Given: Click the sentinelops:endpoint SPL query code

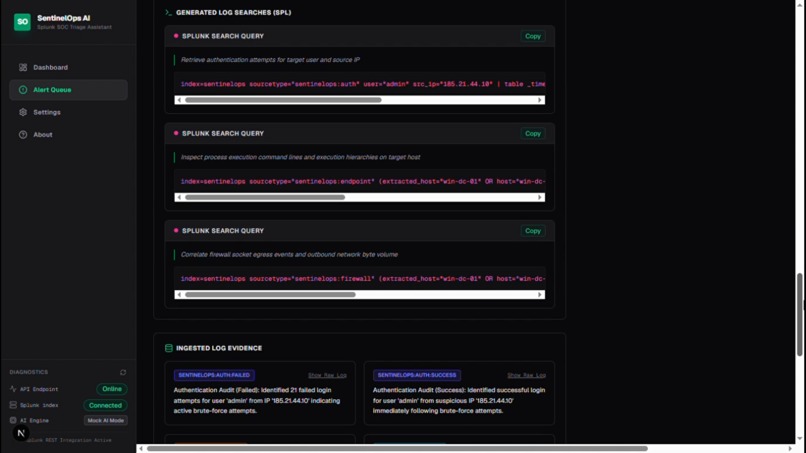Looking at the screenshot, I should click(x=363, y=182).
